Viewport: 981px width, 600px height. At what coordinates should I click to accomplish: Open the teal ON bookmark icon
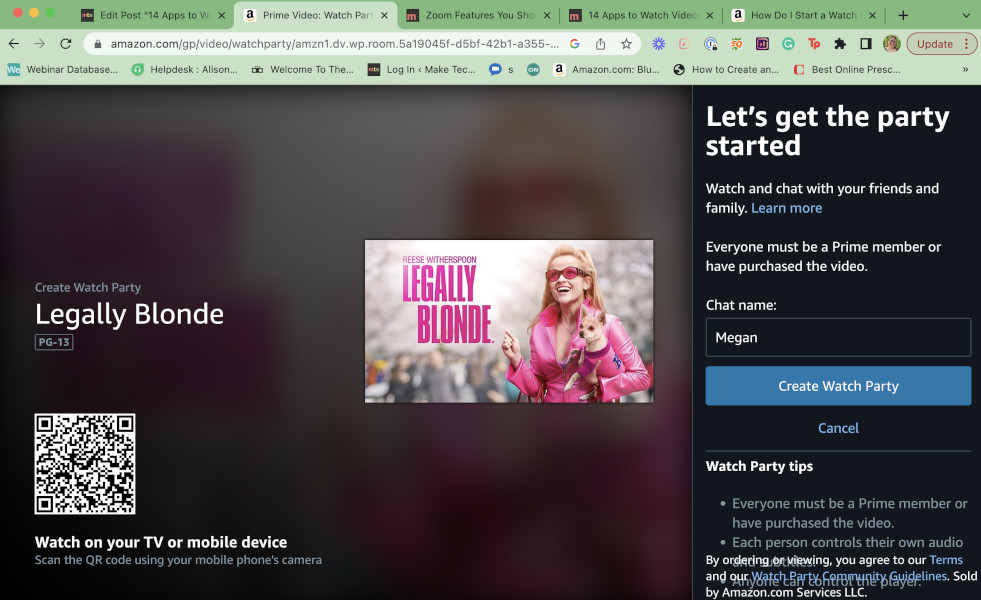(533, 69)
